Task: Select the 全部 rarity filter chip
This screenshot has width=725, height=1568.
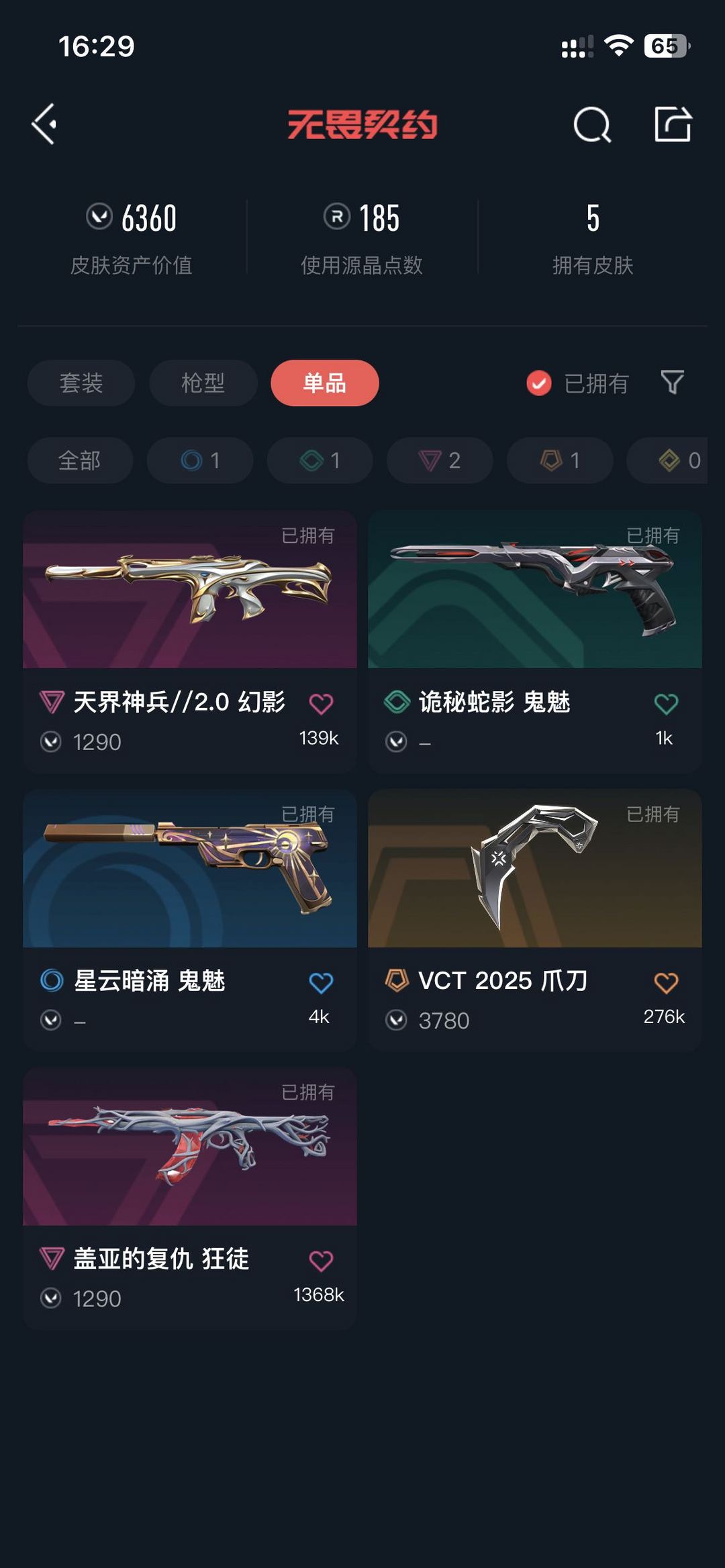Action: pyautogui.click(x=80, y=460)
